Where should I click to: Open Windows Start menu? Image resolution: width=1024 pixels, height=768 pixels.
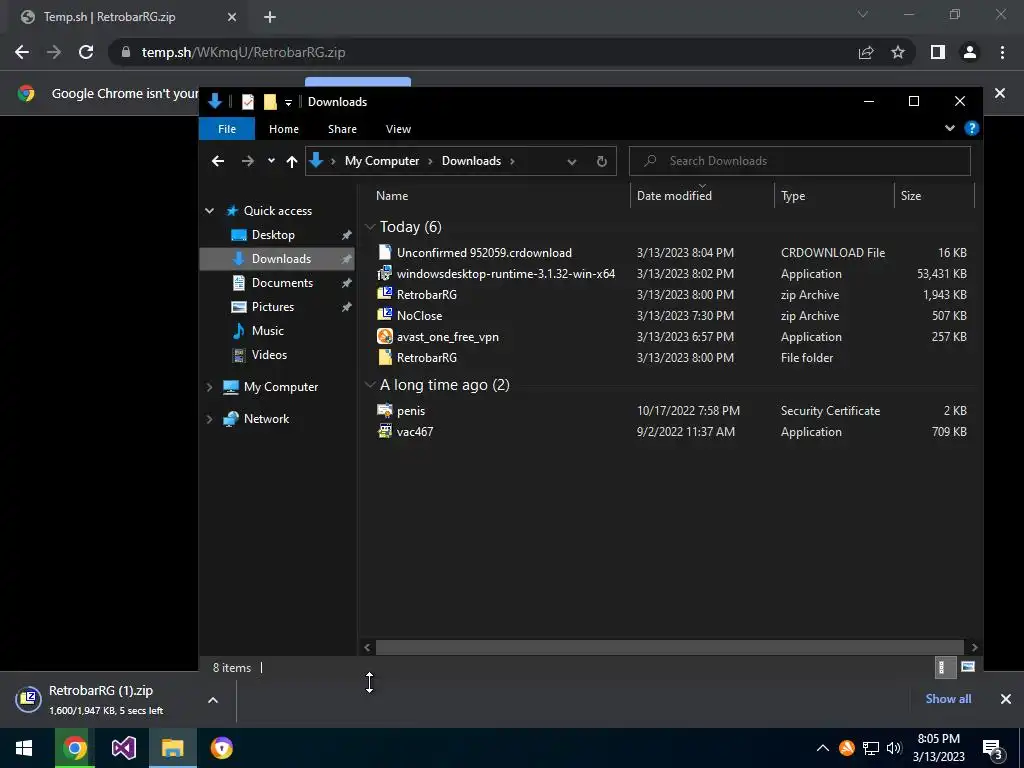coord(24,748)
